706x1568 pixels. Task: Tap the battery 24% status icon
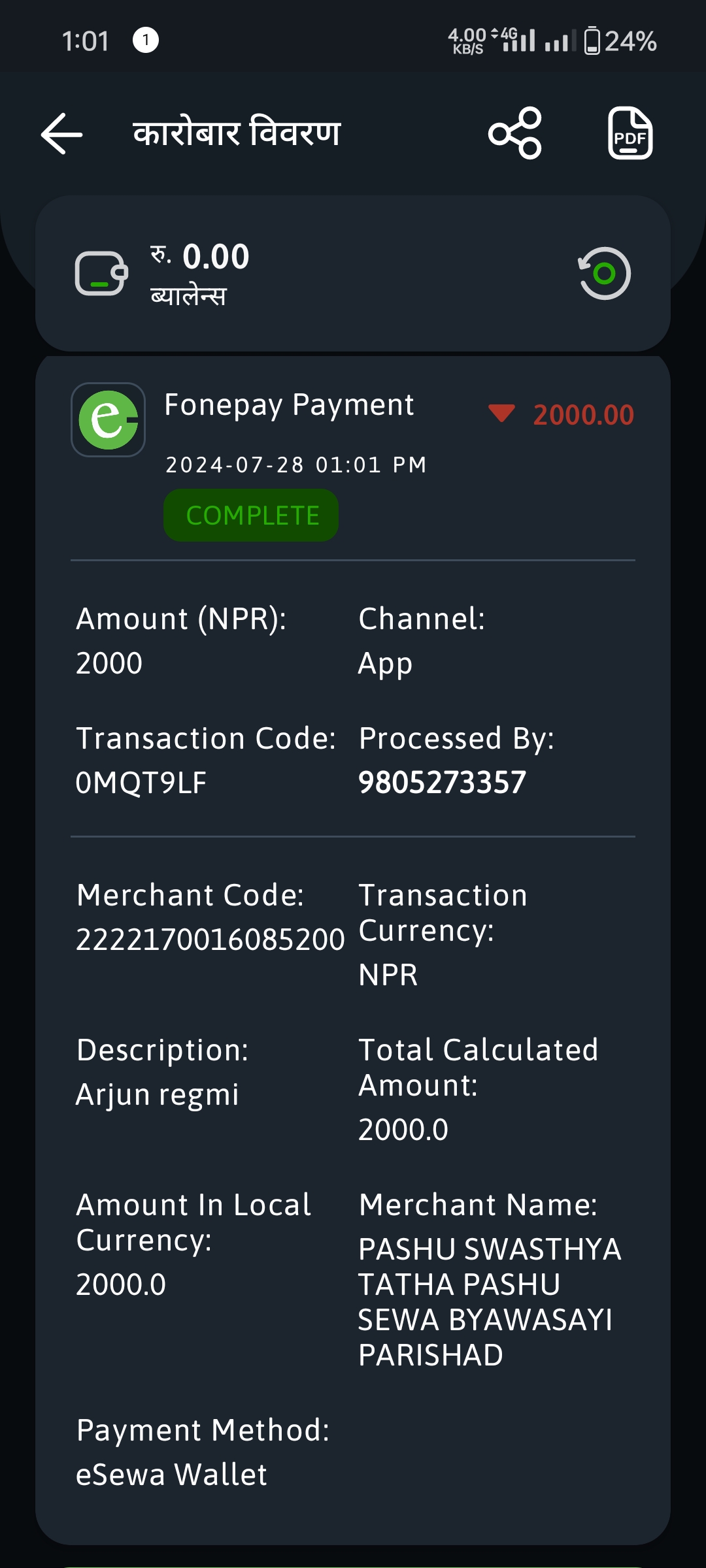620,41
